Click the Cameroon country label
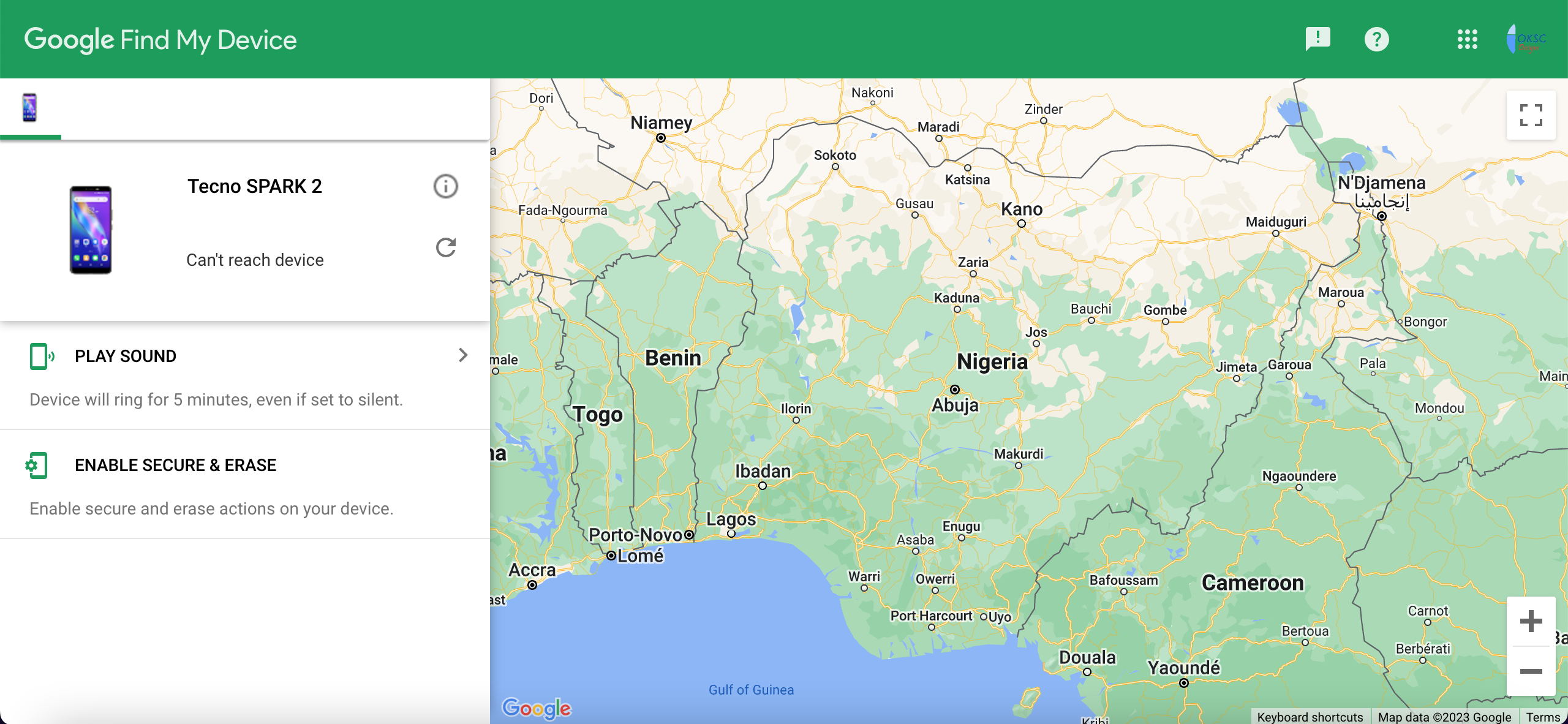The height and width of the screenshot is (724, 1568). tap(1253, 583)
